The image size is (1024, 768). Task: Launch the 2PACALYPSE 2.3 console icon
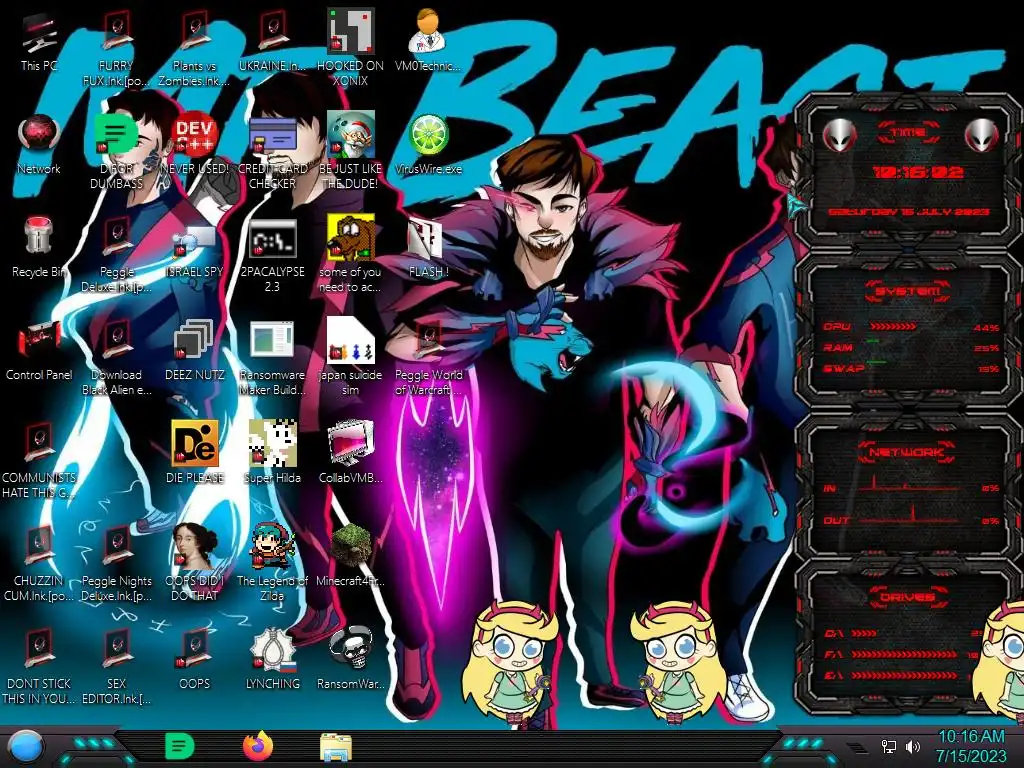coord(272,239)
